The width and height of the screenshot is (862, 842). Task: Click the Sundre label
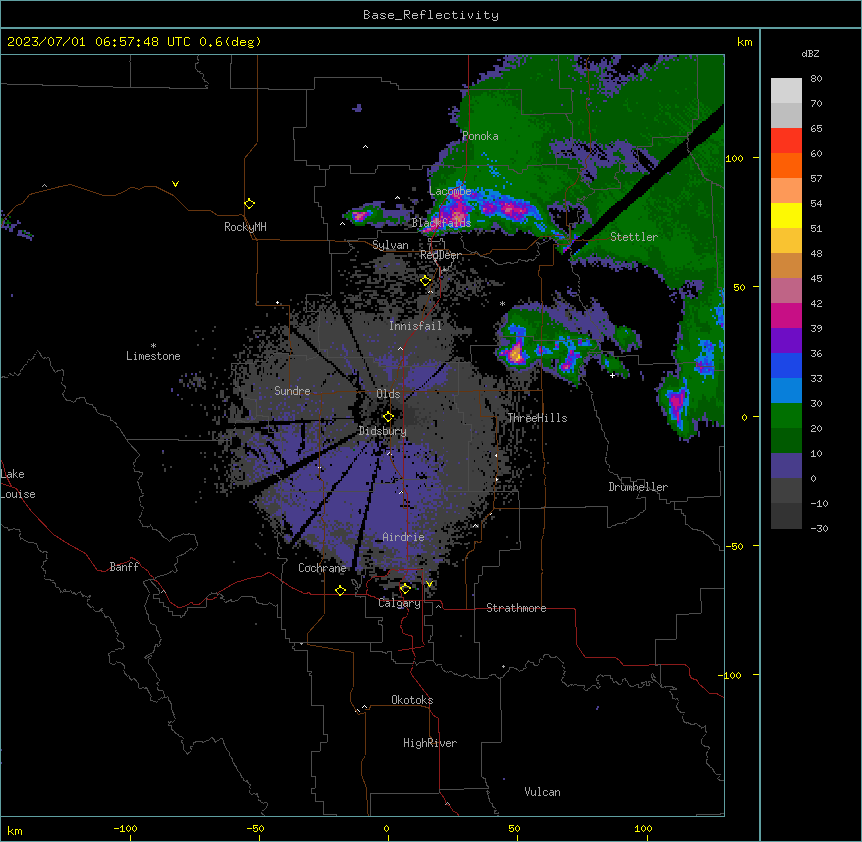coord(292,391)
